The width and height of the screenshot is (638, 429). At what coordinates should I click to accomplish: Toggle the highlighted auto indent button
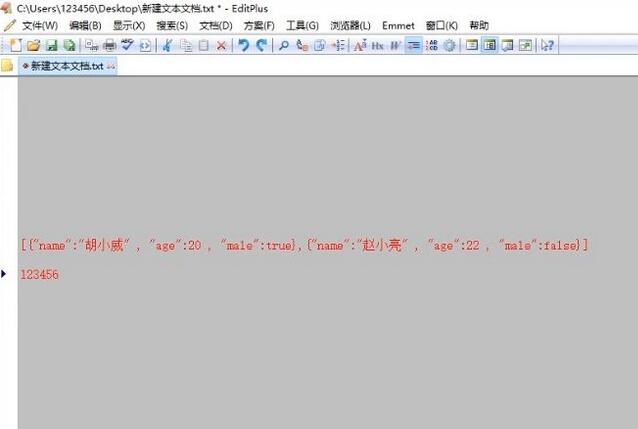[x=414, y=45]
